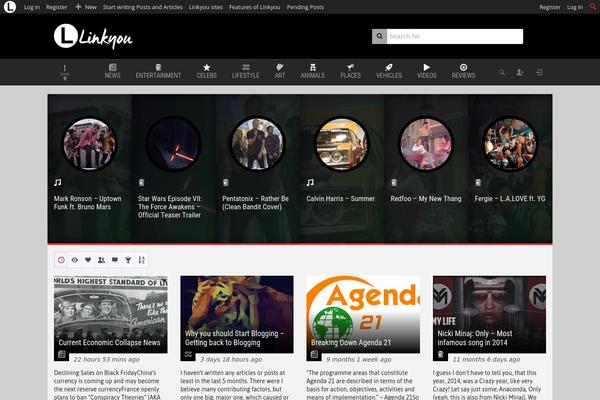This screenshot has width=600, height=400.
Task: Open the Places category
Action: click(351, 72)
